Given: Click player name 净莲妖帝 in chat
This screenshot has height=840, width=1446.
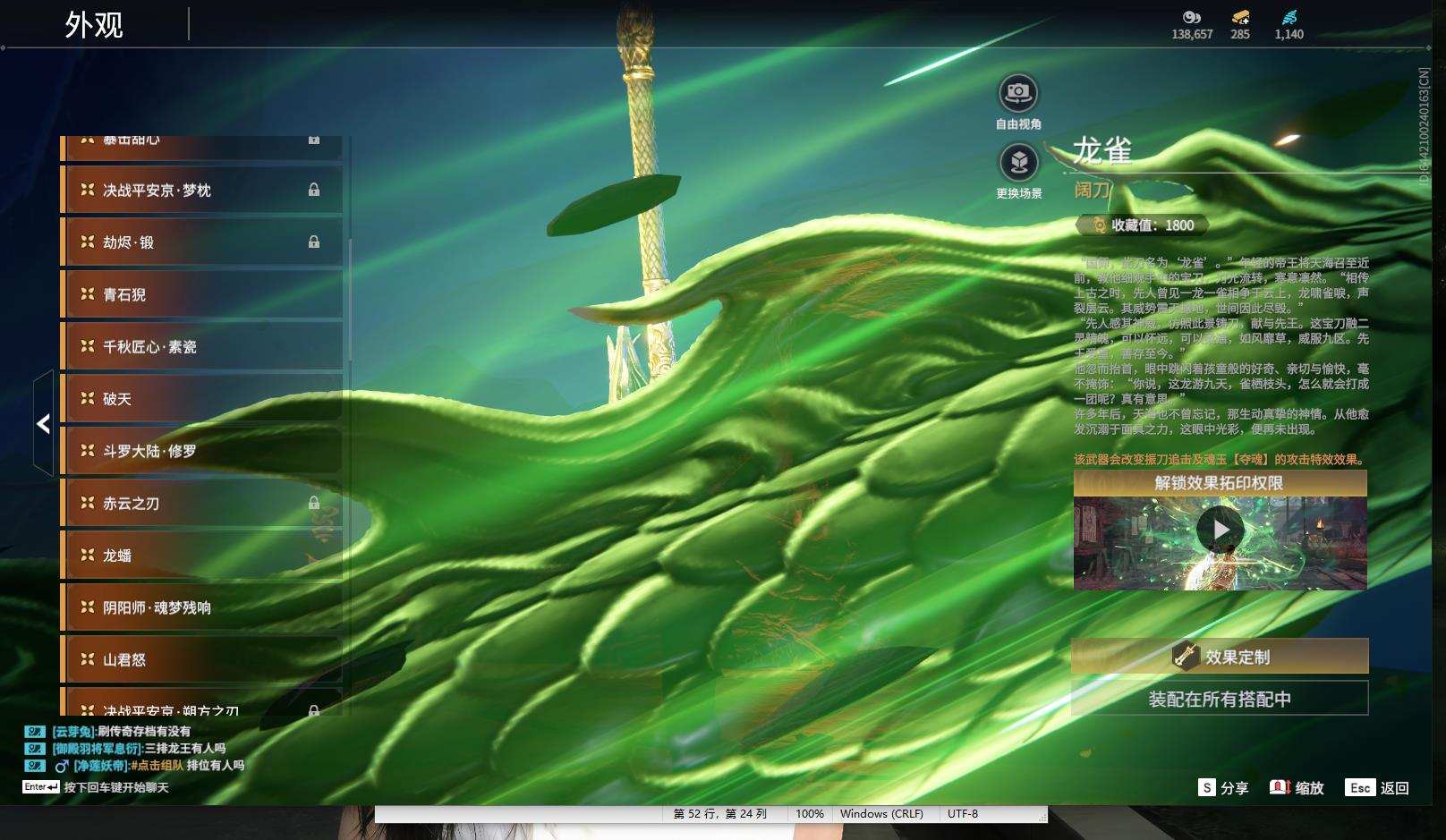Looking at the screenshot, I should coord(101,766).
